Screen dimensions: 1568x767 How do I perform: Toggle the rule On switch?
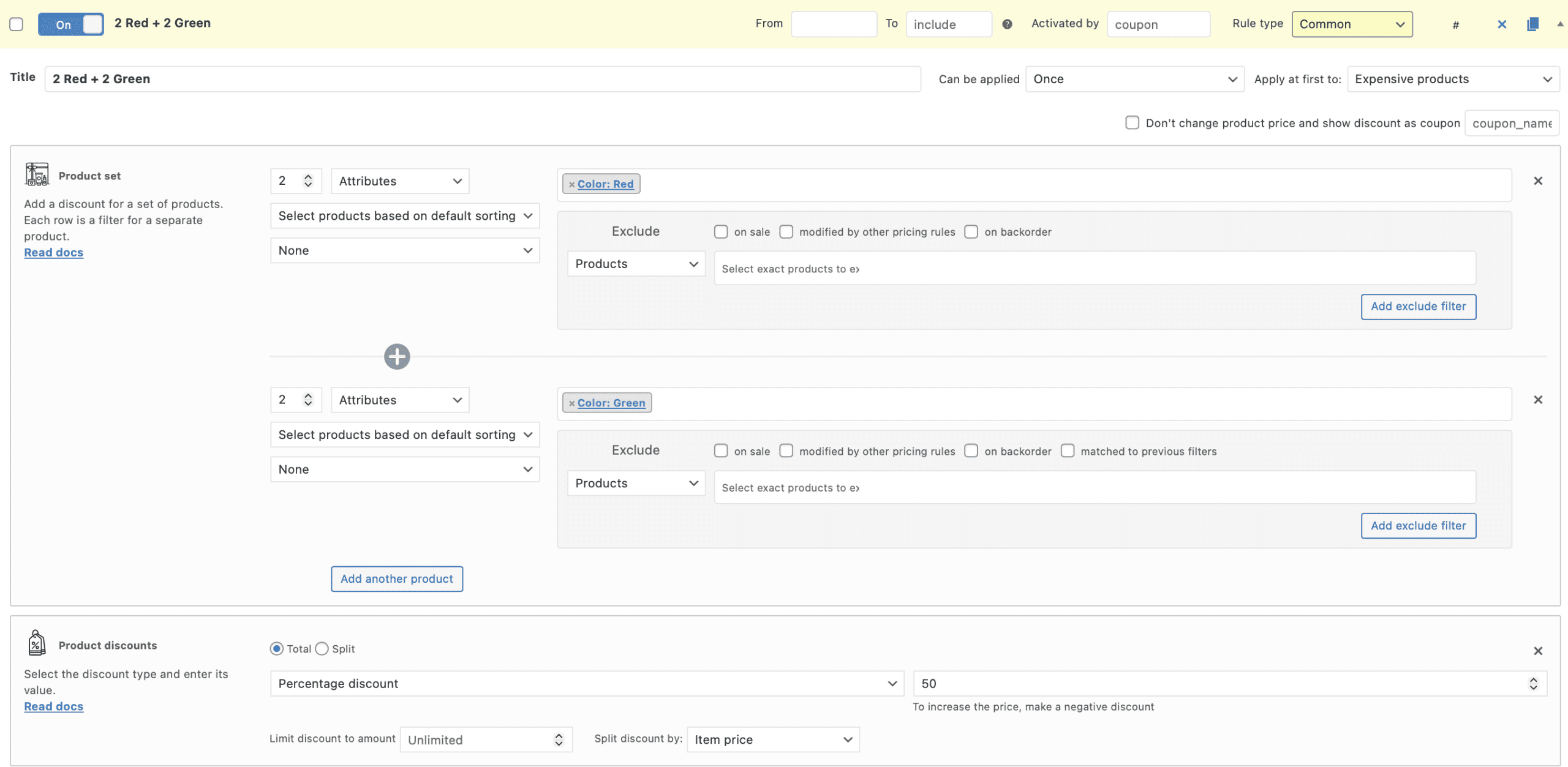point(71,24)
